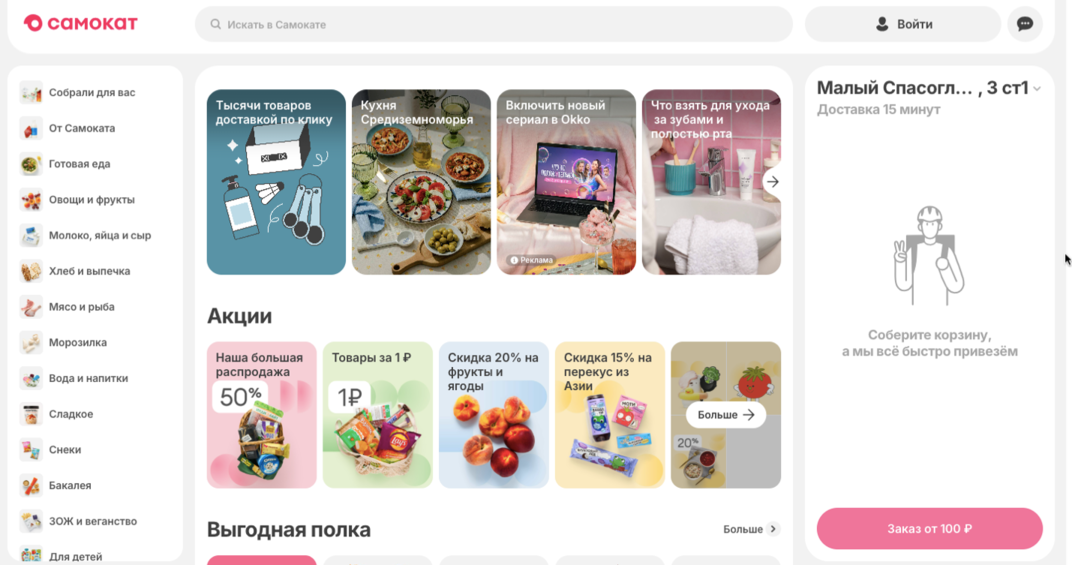Viewport: 1072px width, 565px height.
Task: Open the Больше arrow in Акции
Action: 725,415
